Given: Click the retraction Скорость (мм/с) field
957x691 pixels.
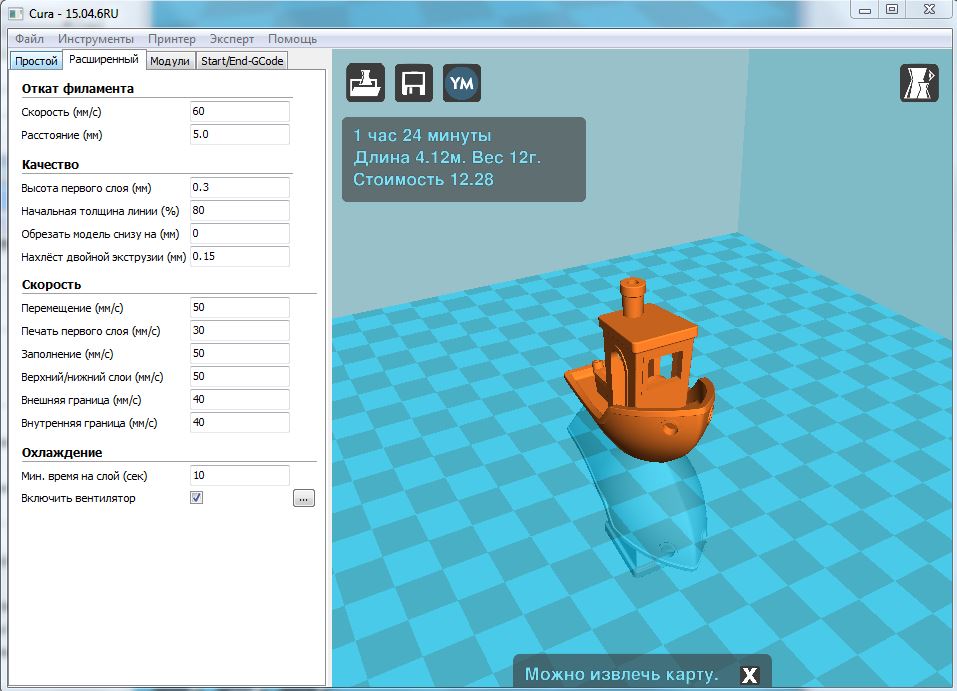Looking at the screenshot, I should tap(239, 111).
